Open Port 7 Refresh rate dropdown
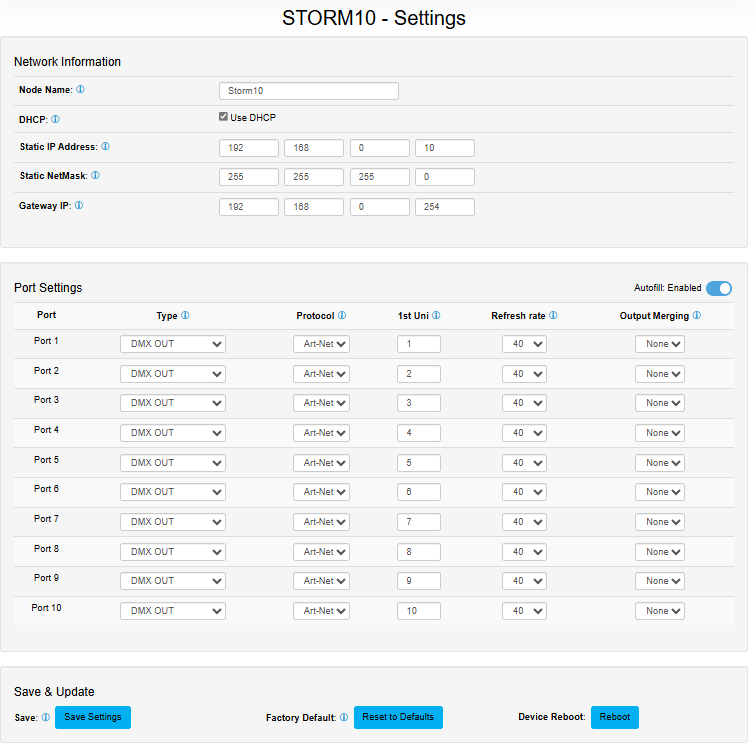755x746 pixels. pos(524,522)
